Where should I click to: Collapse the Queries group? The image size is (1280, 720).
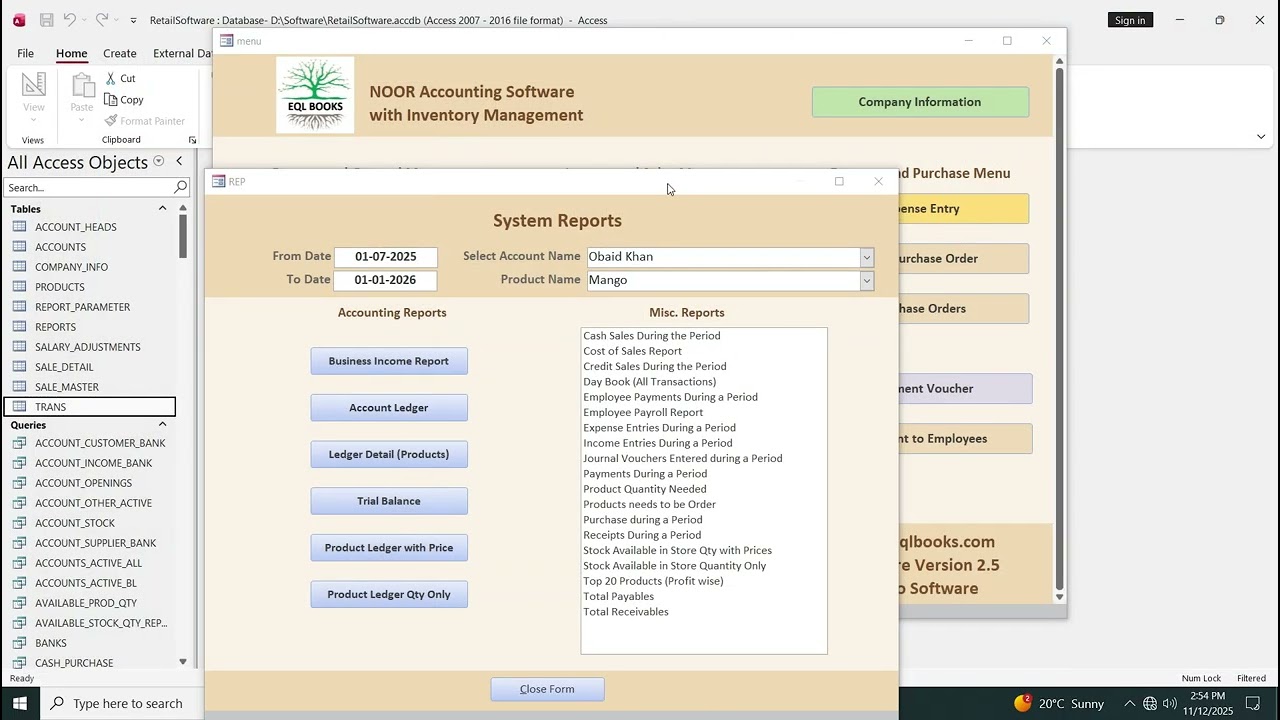pyautogui.click(x=162, y=425)
